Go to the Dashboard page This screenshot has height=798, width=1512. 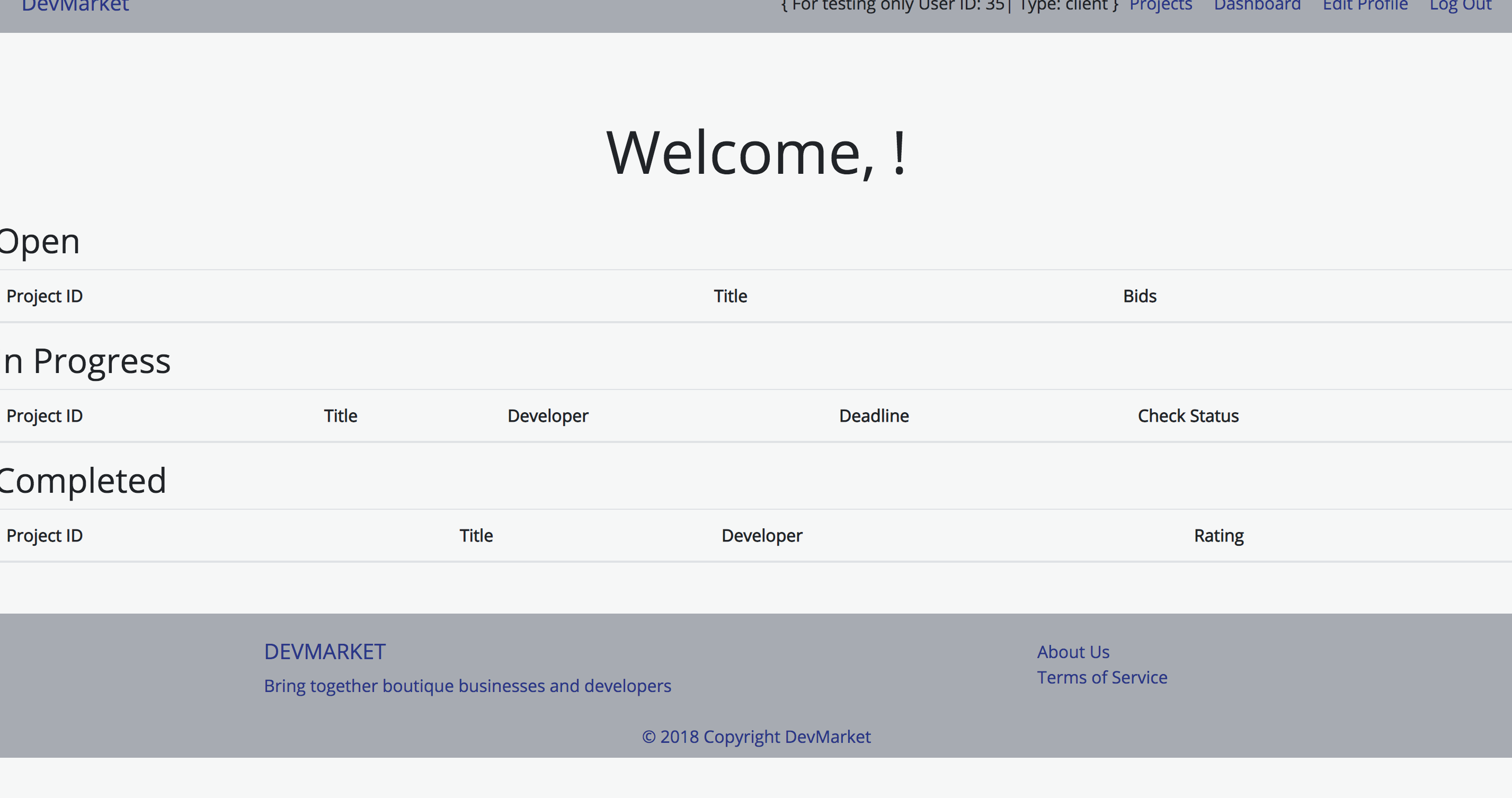click(x=1257, y=6)
